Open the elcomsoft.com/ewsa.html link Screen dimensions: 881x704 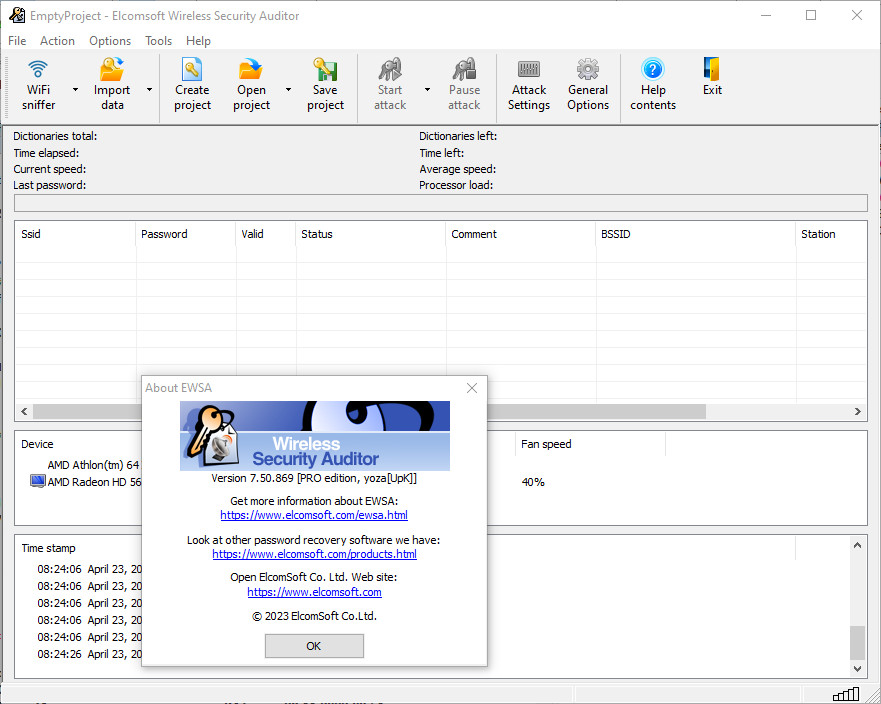point(314,515)
